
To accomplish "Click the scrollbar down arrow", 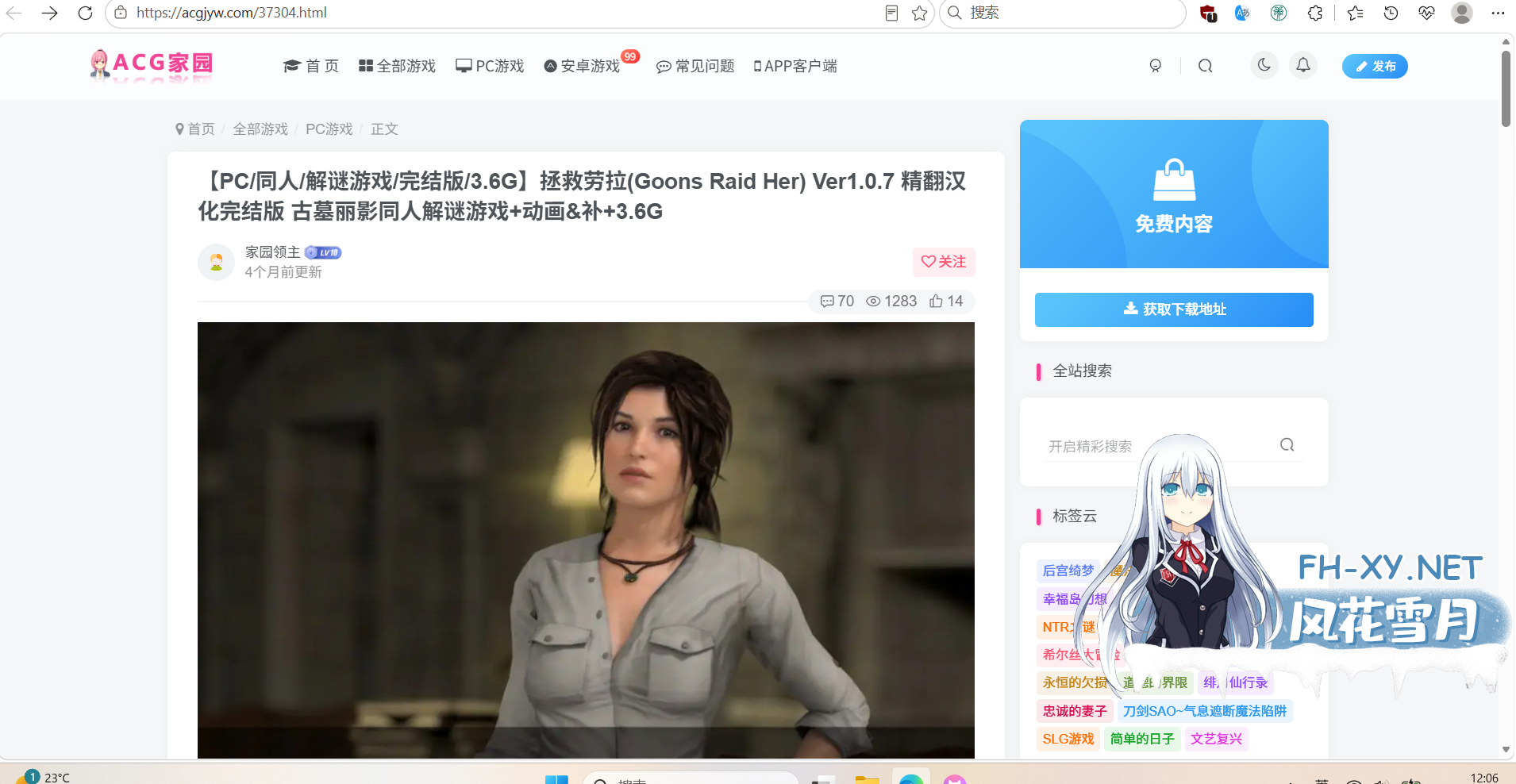I will [1506, 750].
